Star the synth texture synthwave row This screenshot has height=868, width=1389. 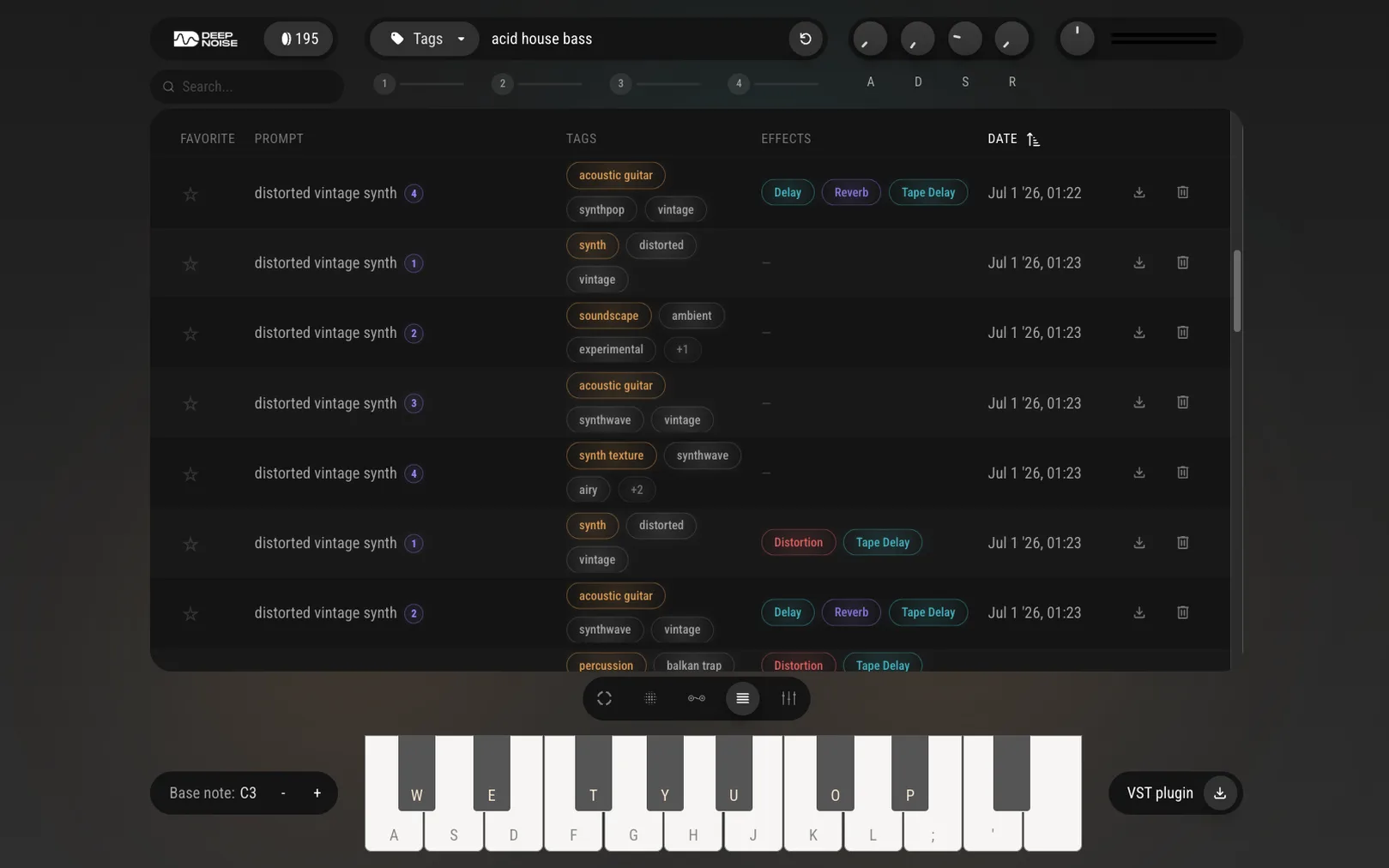click(190, 474)
